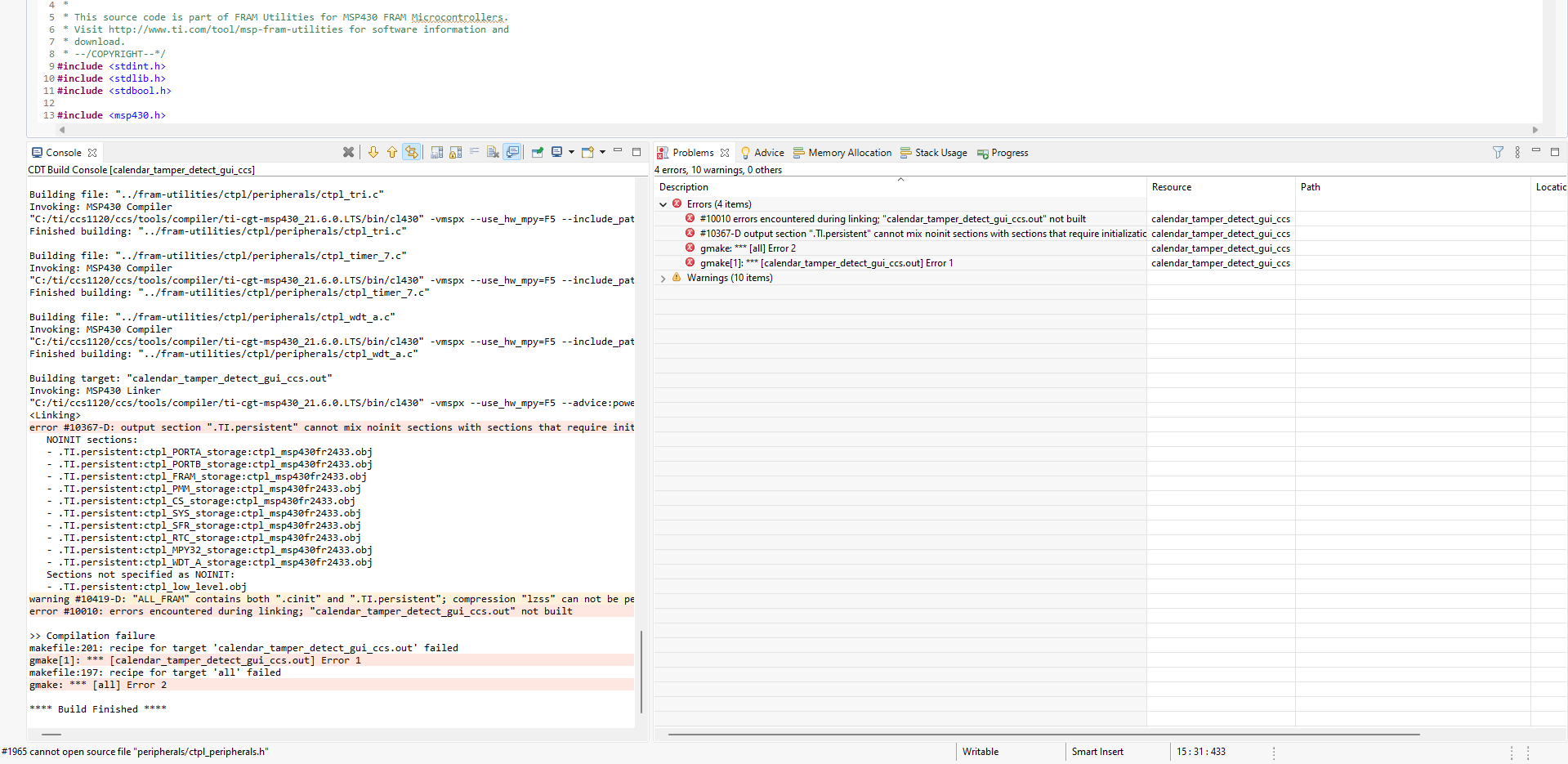Close the Problems tab with its X
This screenshot has width=1568, height=764.
pyautogui.click(x=725, y=153)
